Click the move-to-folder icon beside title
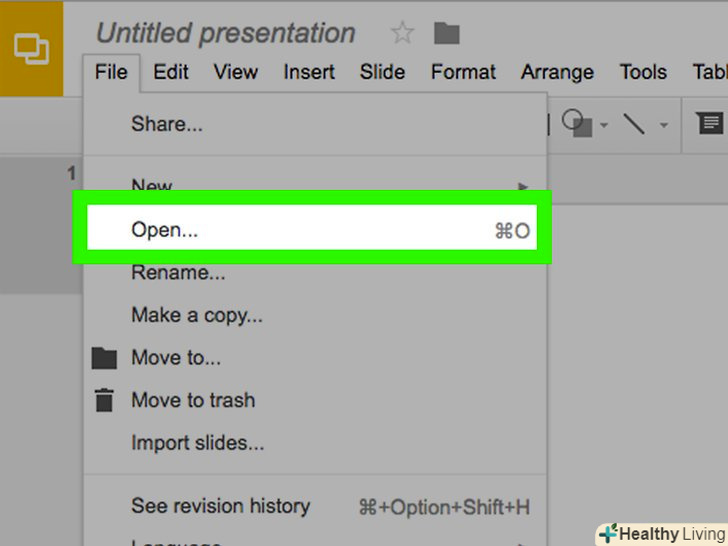Viewport: 728px width, 546px height. pos(446,33)
